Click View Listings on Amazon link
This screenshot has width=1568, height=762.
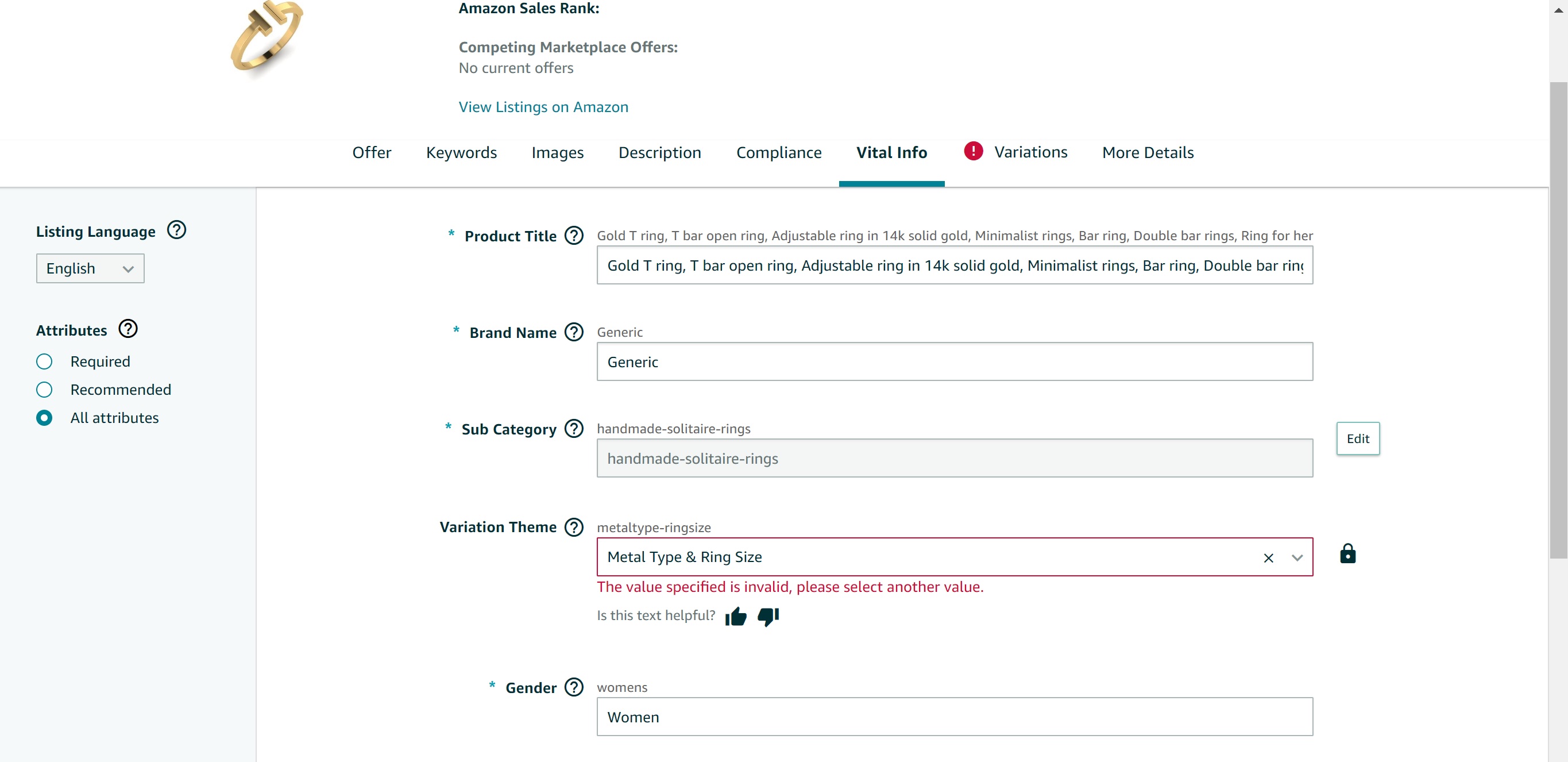(x=543, y=107)
